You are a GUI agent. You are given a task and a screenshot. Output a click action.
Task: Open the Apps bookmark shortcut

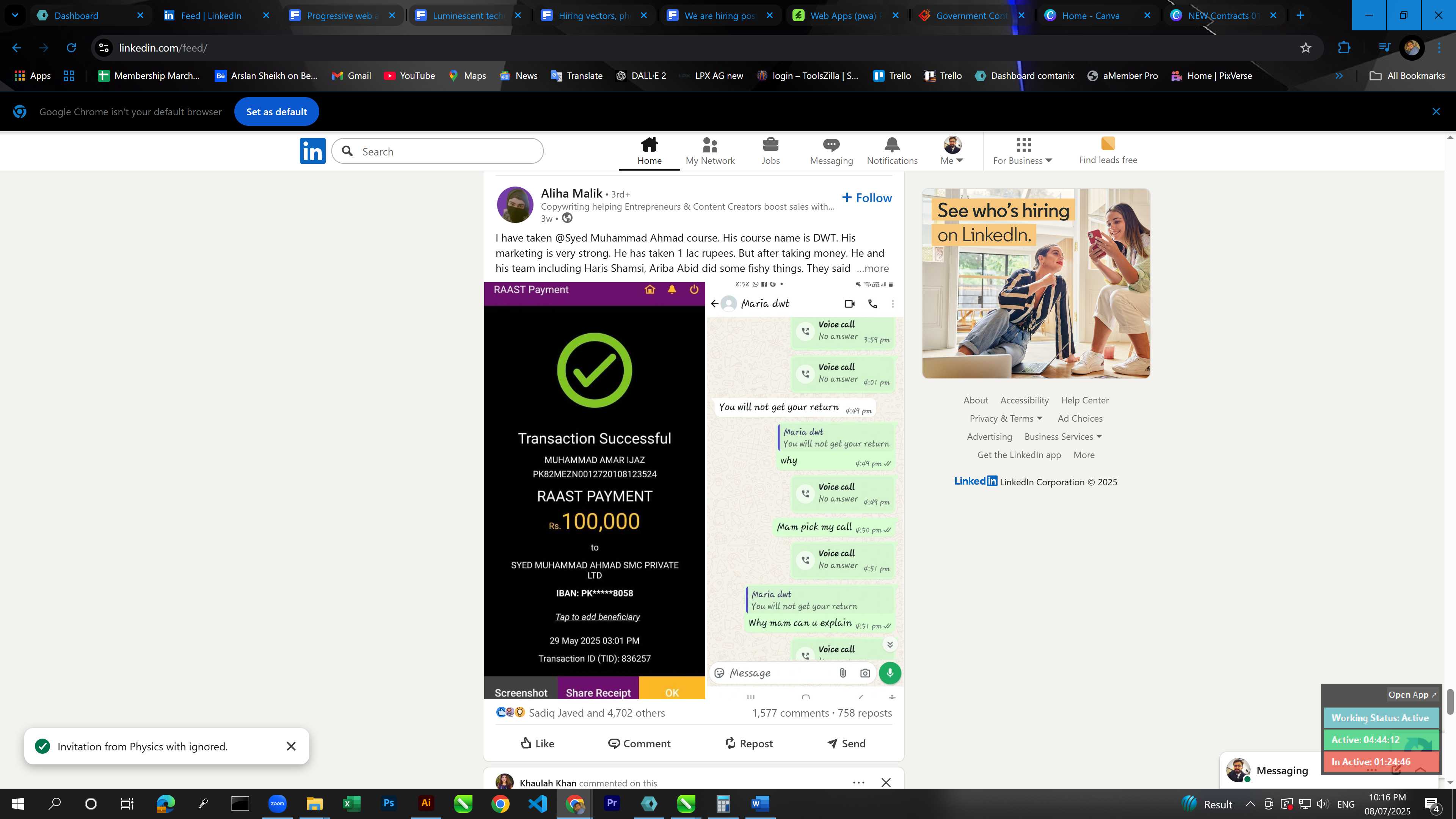click(x=32, y=76)
